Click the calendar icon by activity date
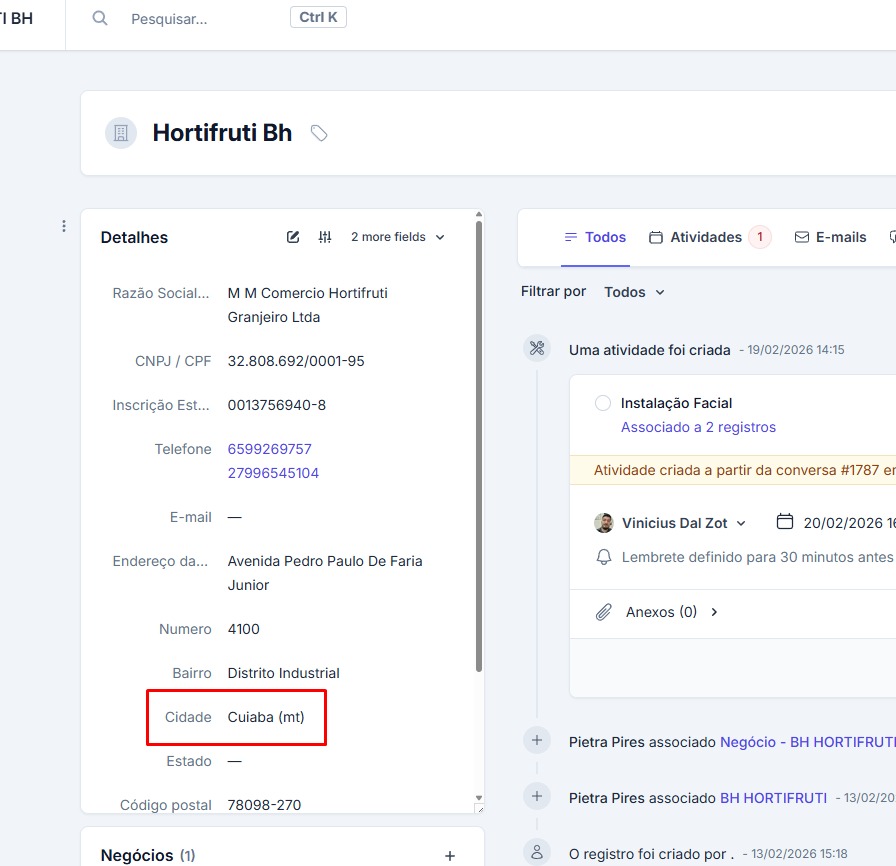 (785, 522)
